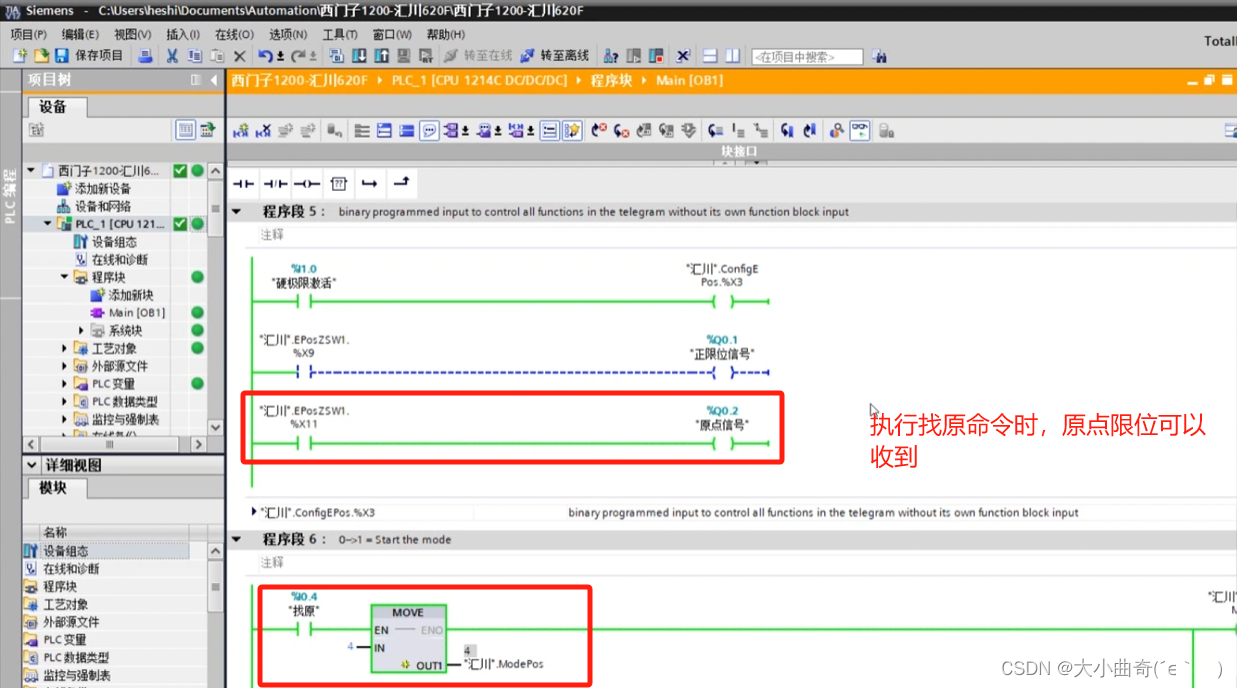Collapse 程序段 5 network
This screenshot has height=688, width=1237.
click(x=237, y=211)
